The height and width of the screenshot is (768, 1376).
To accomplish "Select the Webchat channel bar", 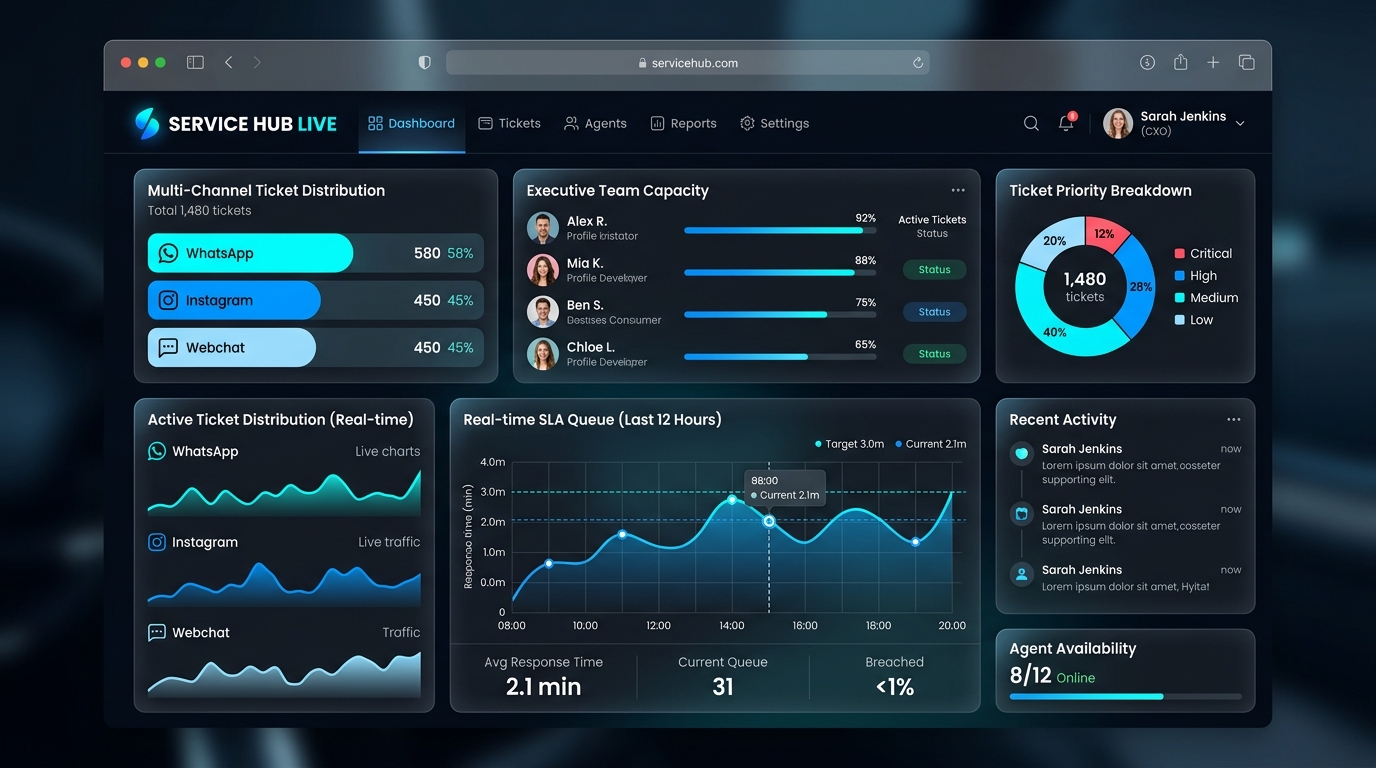I will (316, 347).
